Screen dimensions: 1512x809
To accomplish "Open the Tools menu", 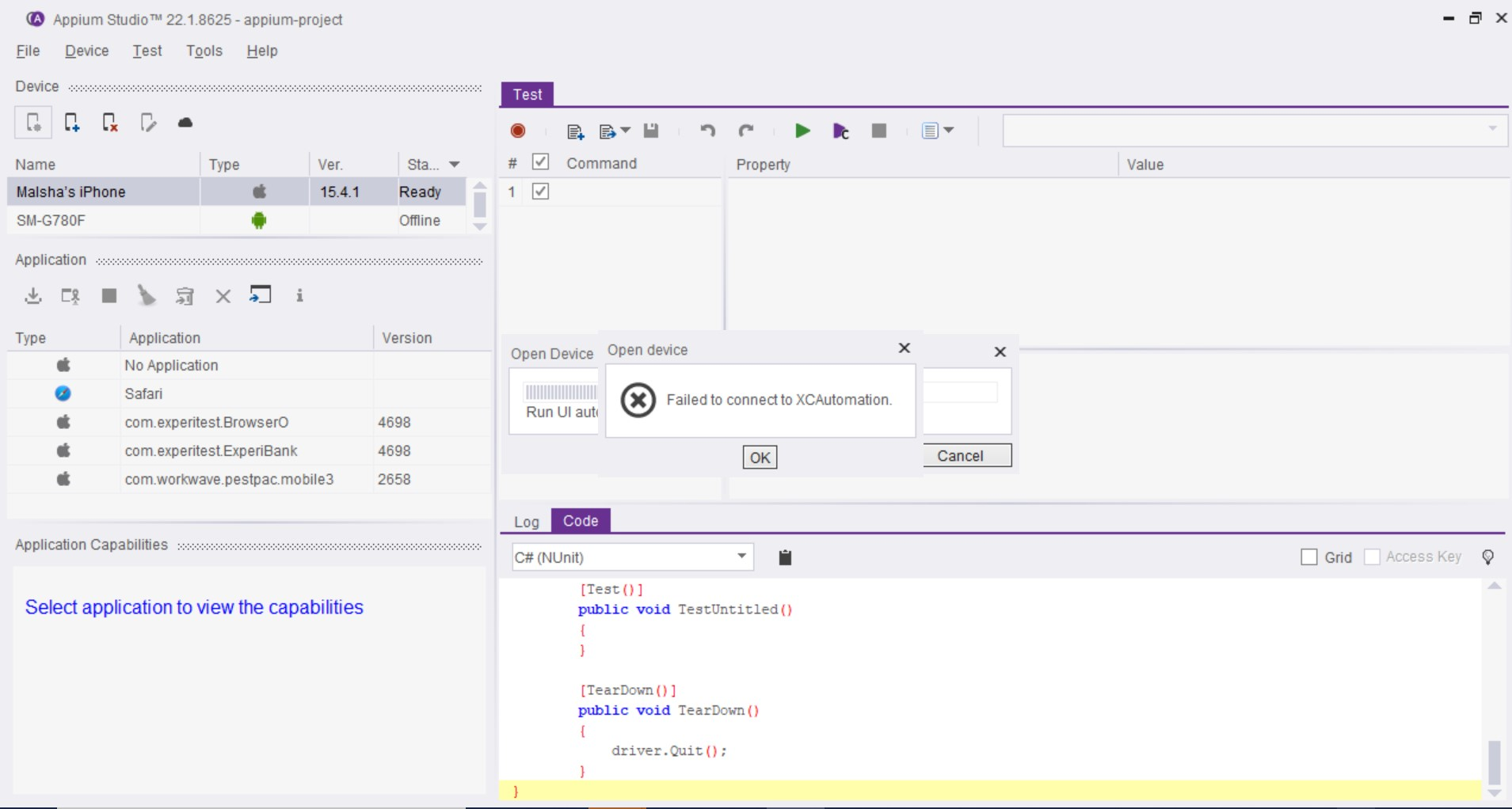I will pyautogui.click(x=204, y=51).
